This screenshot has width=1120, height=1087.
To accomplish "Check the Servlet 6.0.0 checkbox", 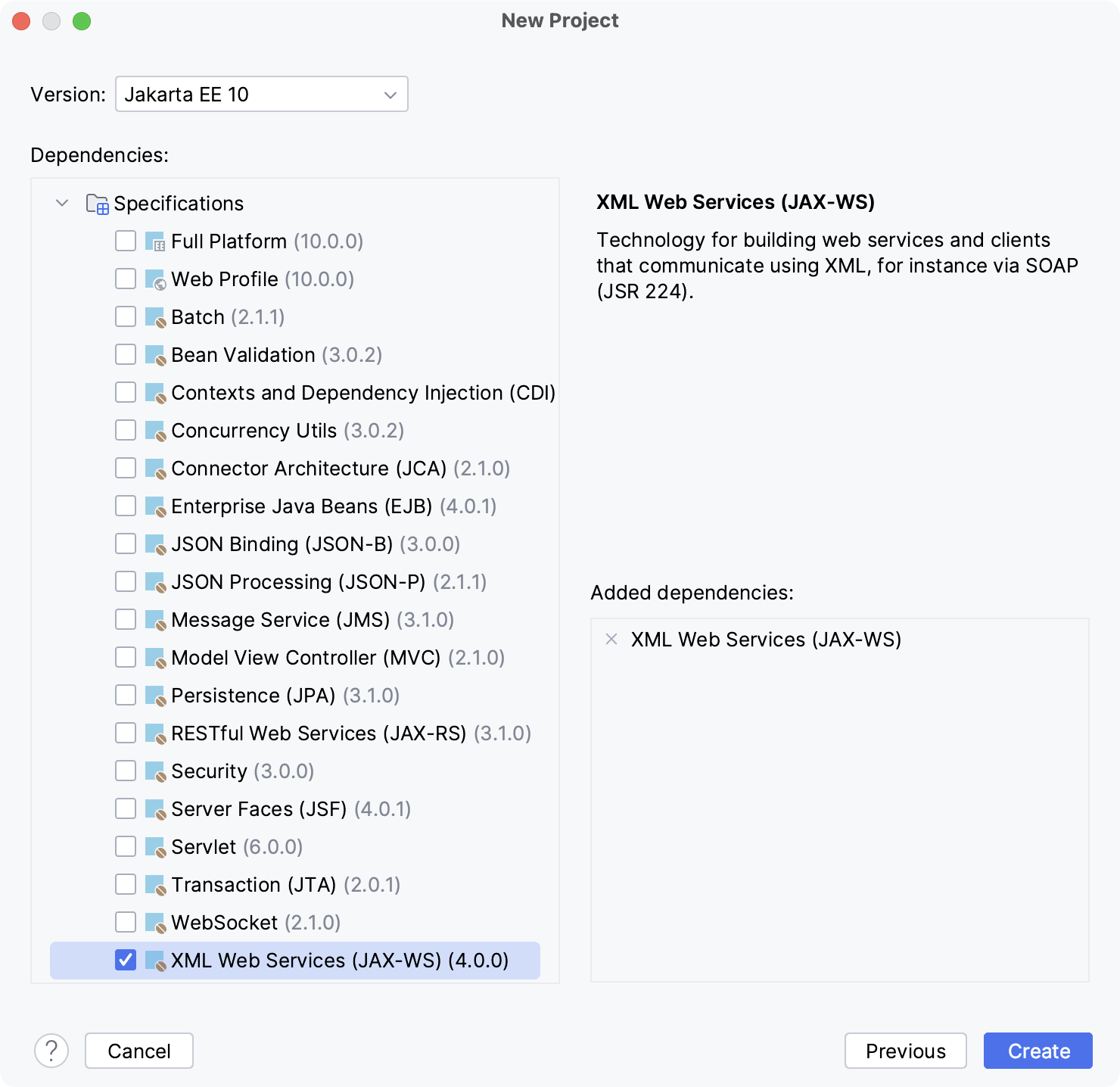I will (x=126, y=846).
